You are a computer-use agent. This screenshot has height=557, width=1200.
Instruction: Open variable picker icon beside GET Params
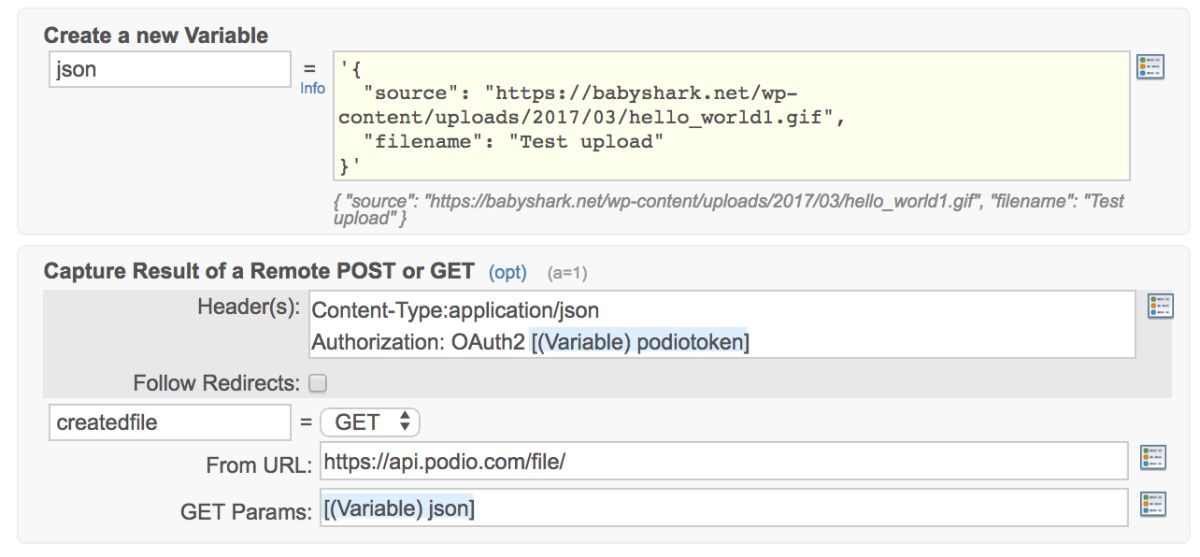click(1153, 504)
